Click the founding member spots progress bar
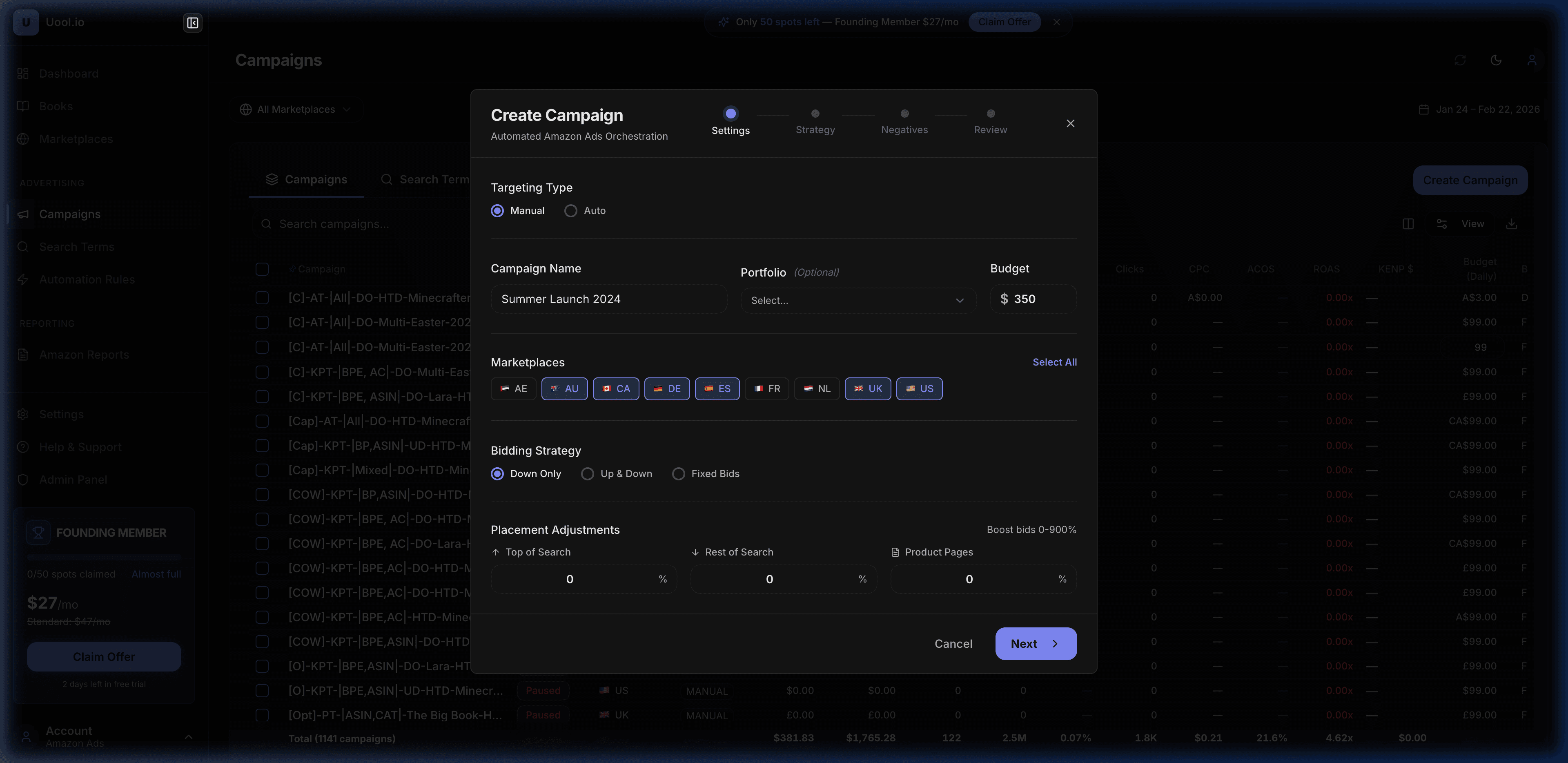Image resolution: width=1568 pixels, height=763 pixels. pyautogui.click(x=103, y=557)
